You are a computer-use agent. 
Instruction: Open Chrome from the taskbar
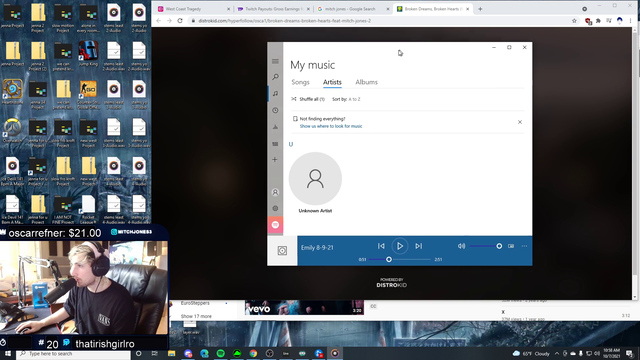tap(253, 353)
